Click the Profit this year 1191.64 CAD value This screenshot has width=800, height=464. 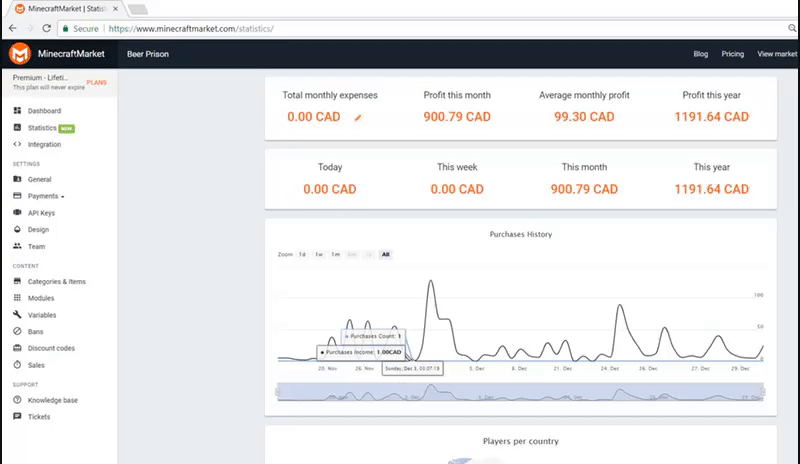pyautogui.click(x=711, y=117)
